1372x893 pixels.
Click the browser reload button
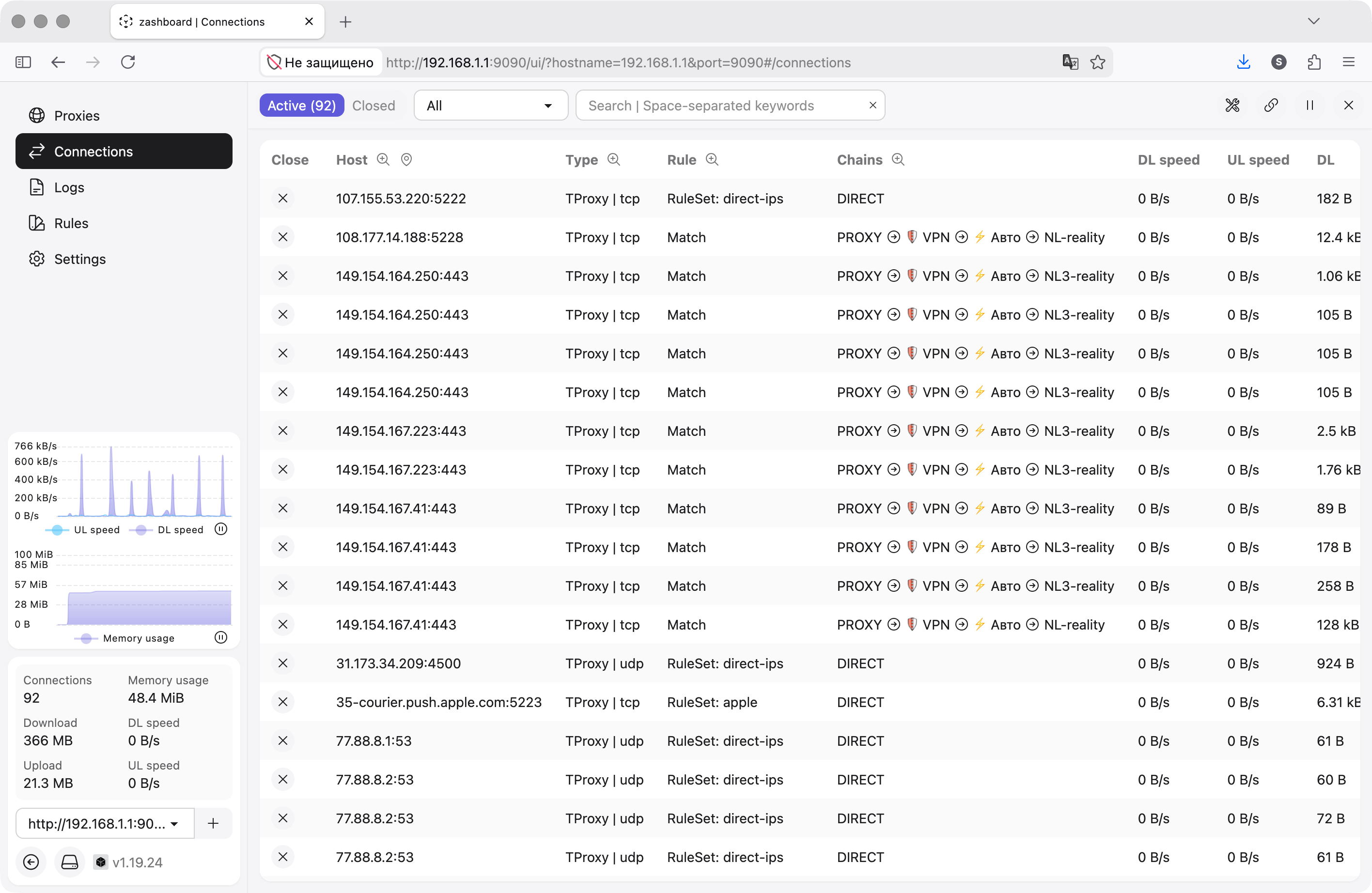[x=128, y=62]
